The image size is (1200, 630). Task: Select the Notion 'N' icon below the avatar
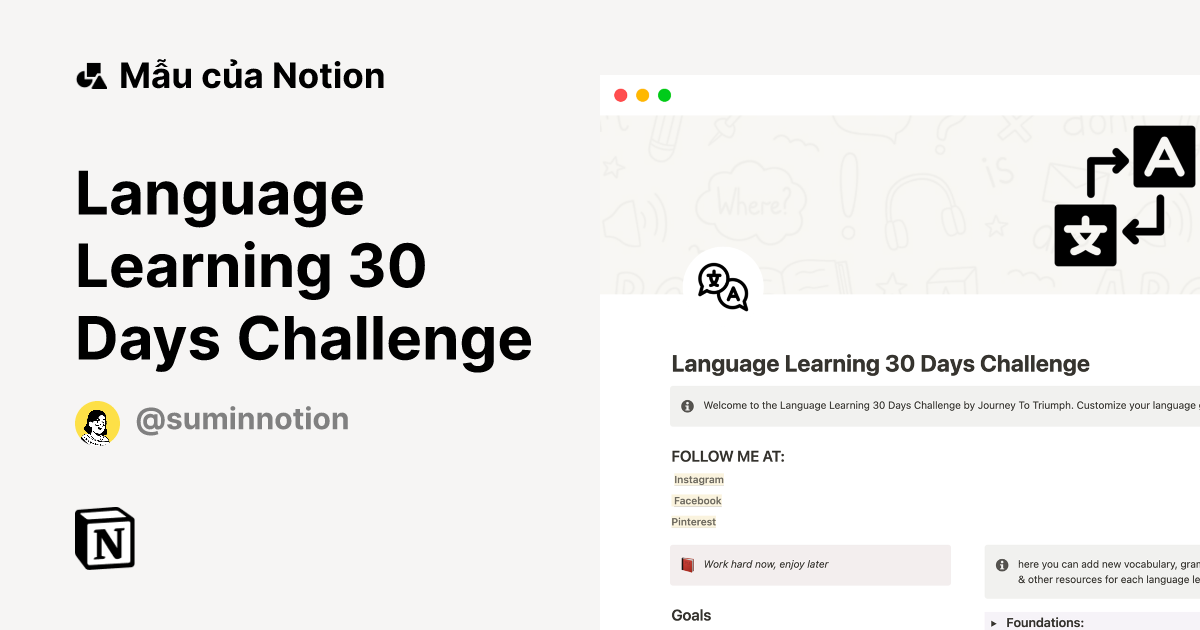[x=104, y=538]
